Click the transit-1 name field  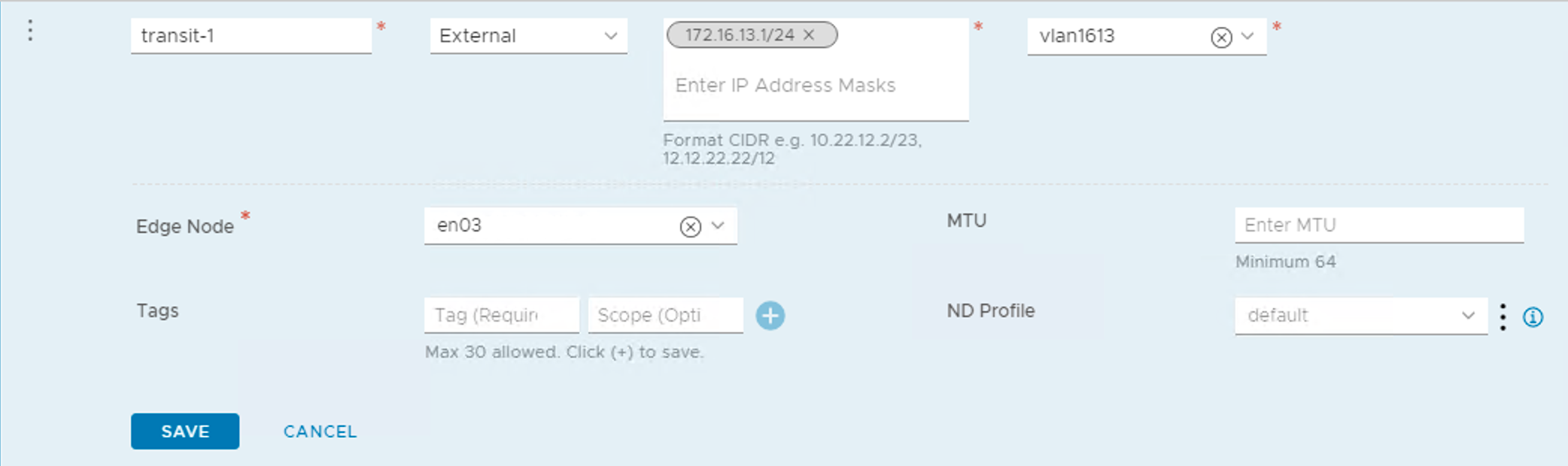point(251,36)
